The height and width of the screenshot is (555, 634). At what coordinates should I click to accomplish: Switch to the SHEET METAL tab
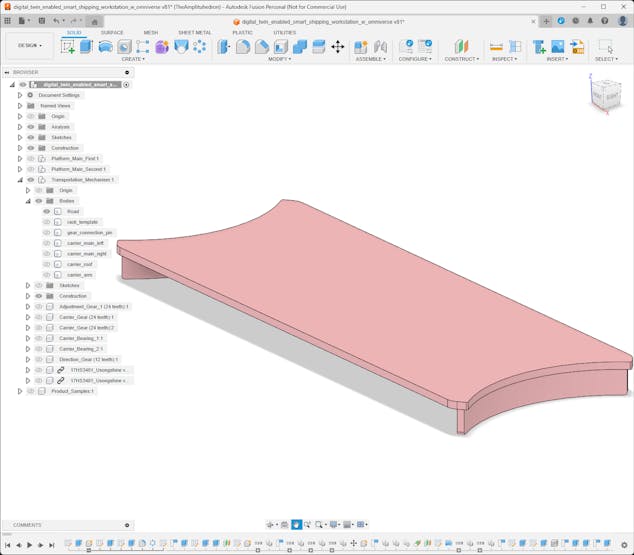(x=194, y=32)
